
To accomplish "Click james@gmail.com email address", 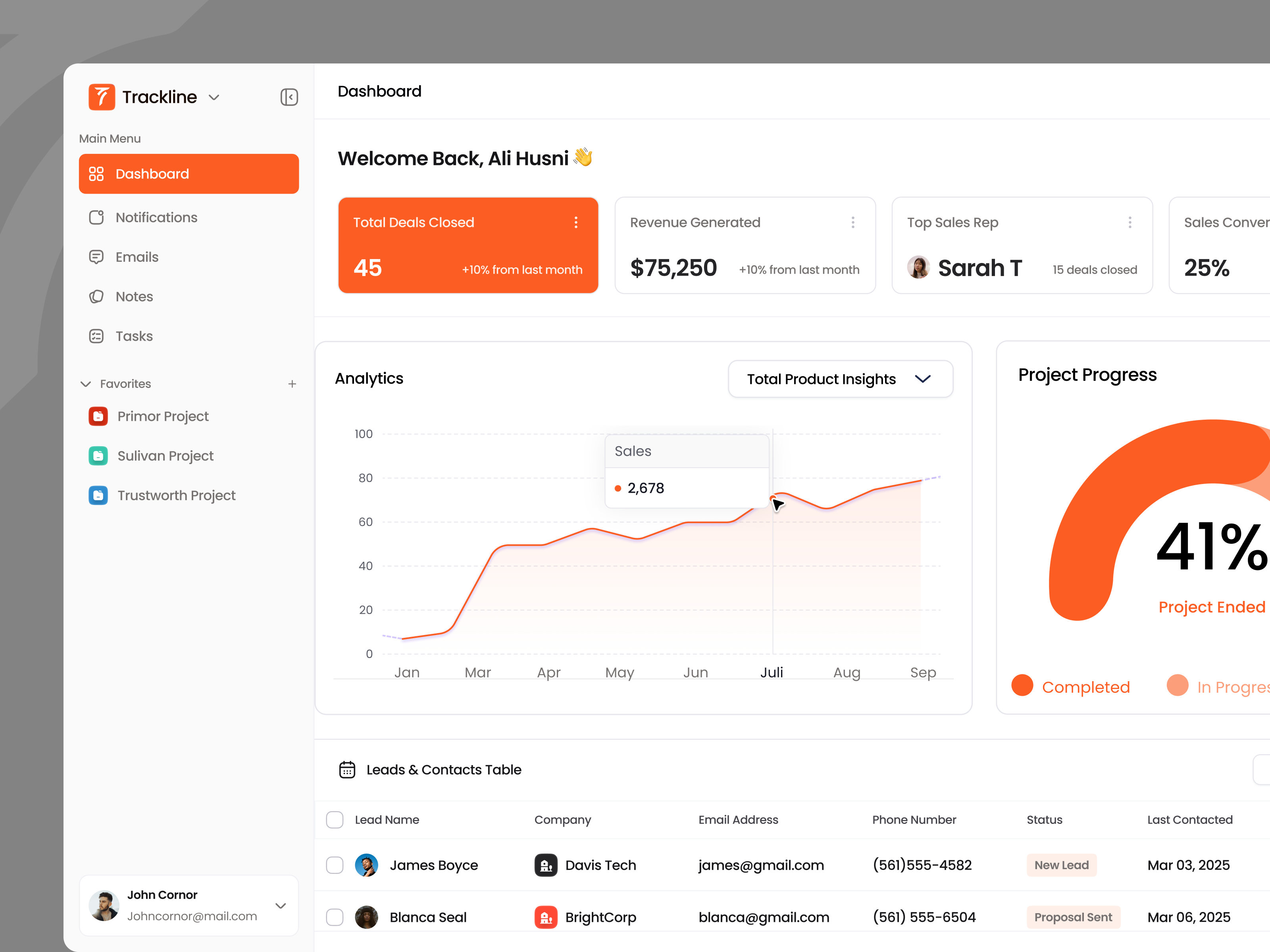I will (x=761, y=865).
